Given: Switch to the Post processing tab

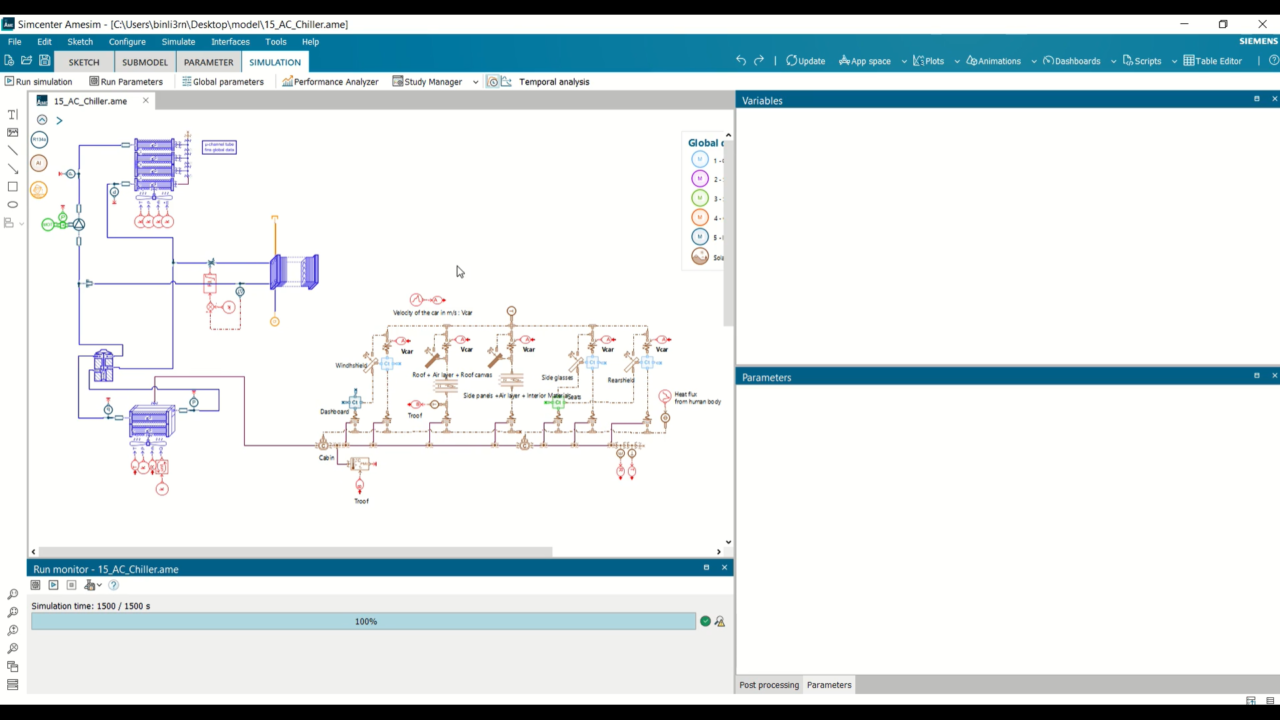Looking at the screenshot, I should [x=769, y=685].
